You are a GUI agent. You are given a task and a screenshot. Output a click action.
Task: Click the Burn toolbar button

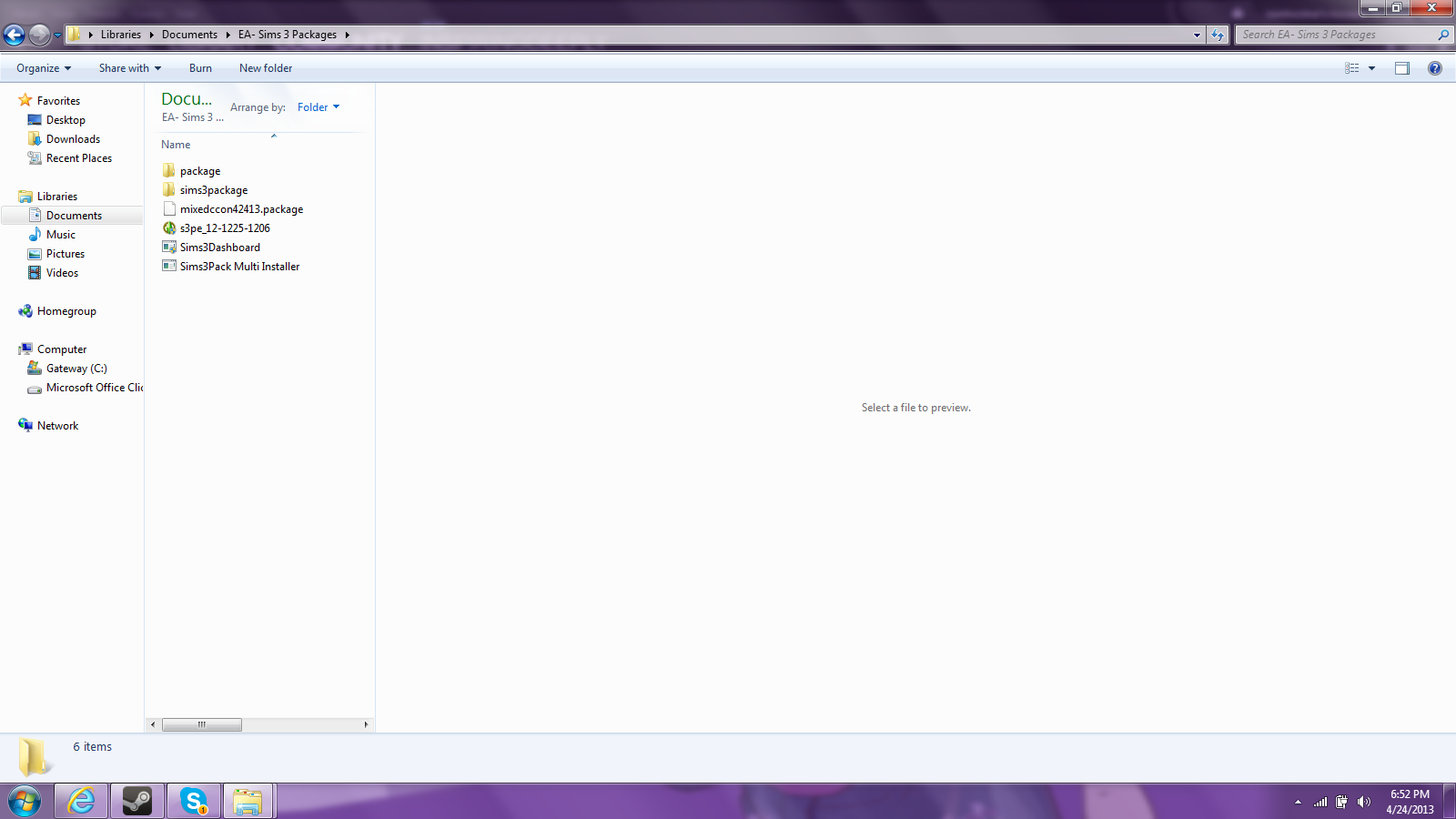click(x=200, y=68)
